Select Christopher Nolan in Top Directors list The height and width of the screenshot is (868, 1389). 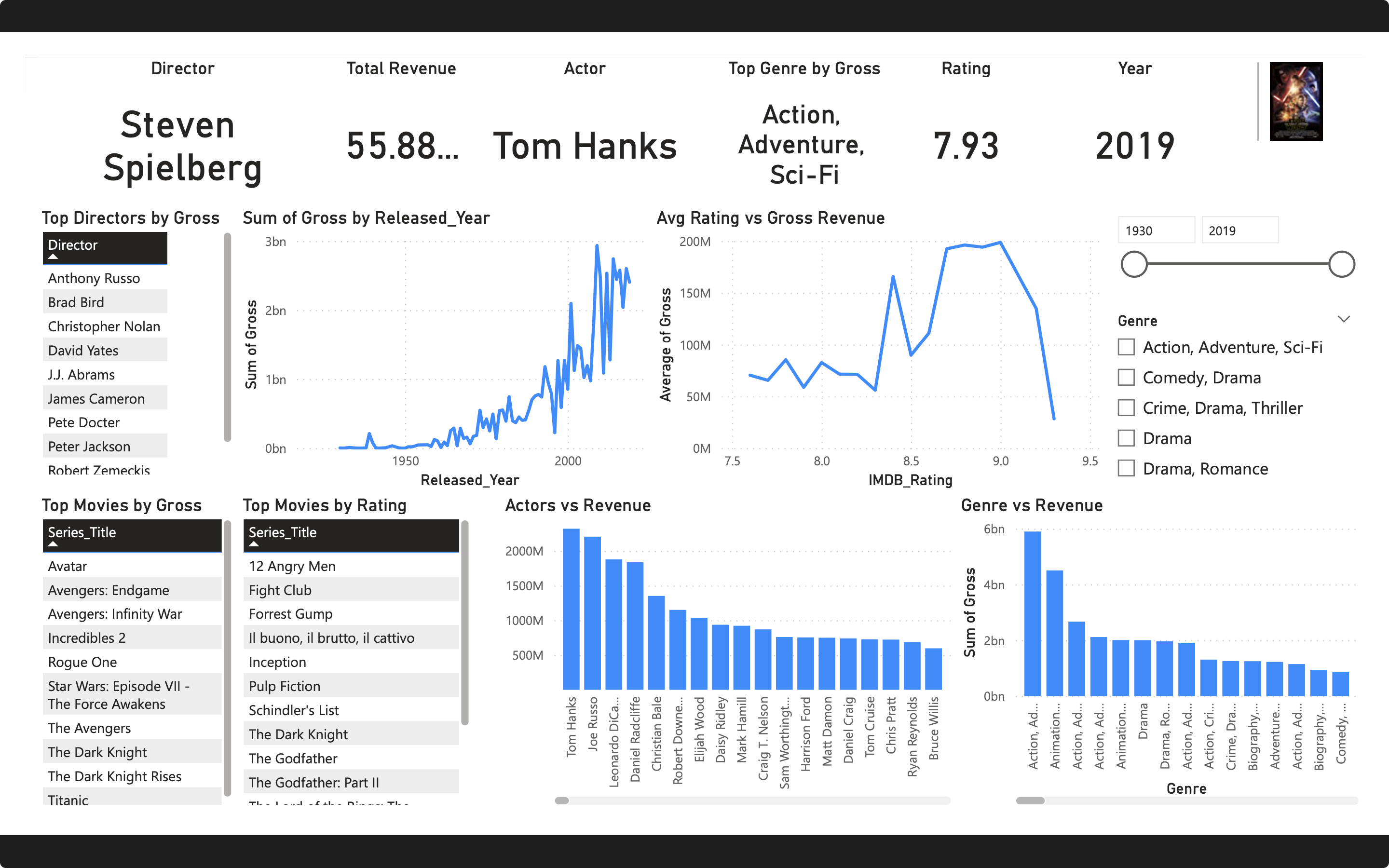coord(104,326)
